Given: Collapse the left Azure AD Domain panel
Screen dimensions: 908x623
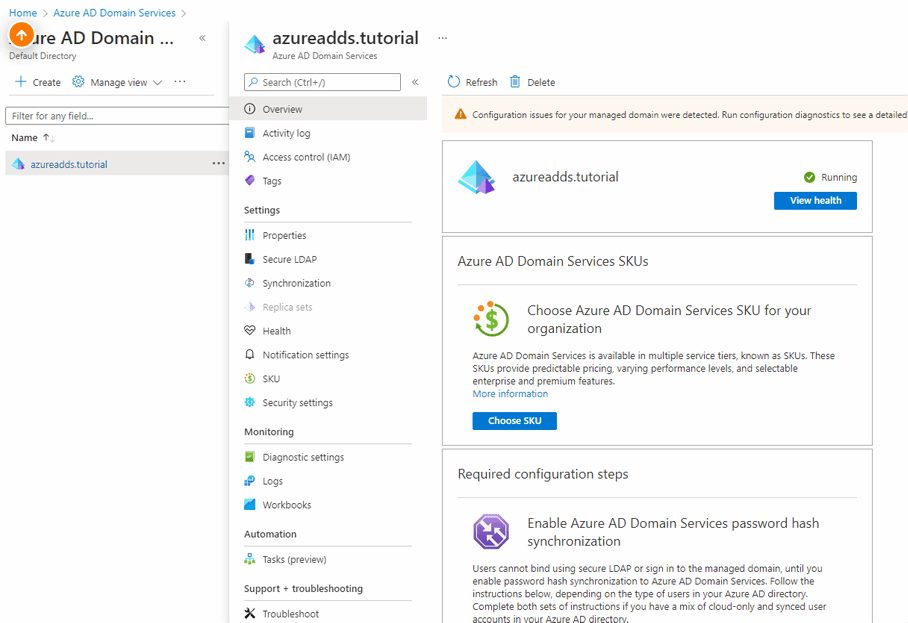Looking at the screenshot, I should coord(202,38).
